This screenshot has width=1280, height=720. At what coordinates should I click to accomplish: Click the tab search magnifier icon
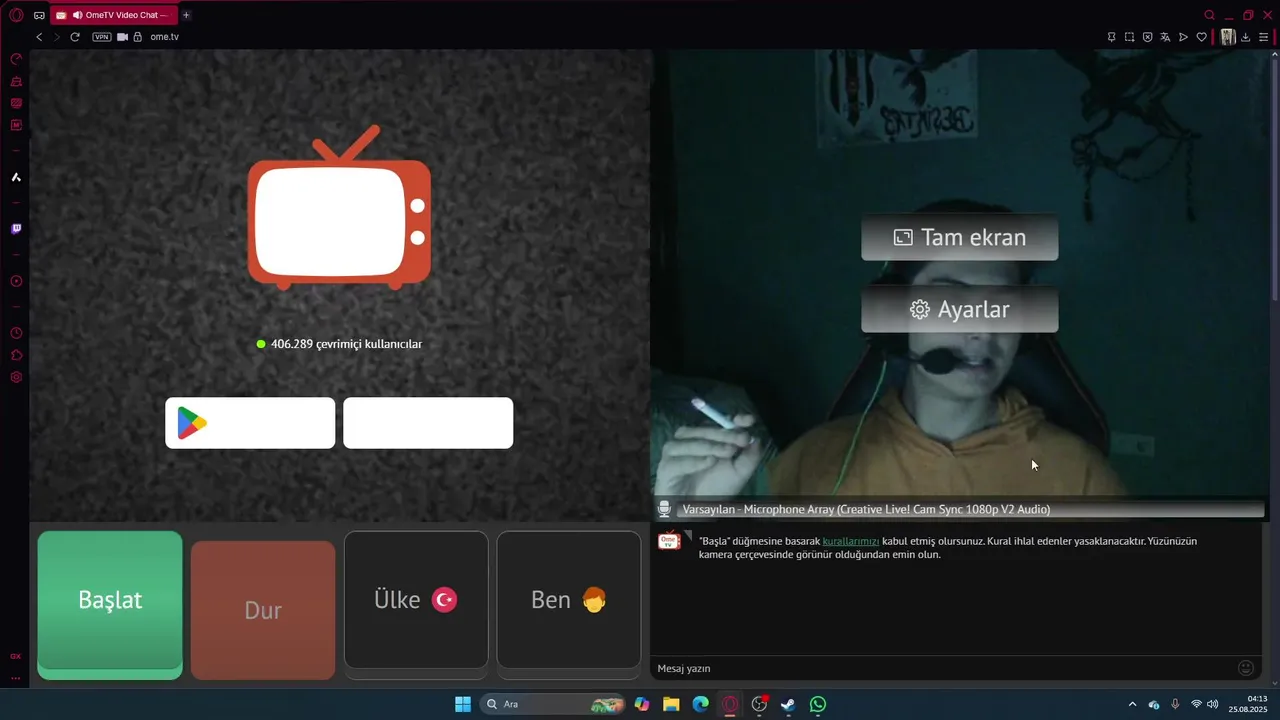pyautogui.click(x=1209, y=15)
